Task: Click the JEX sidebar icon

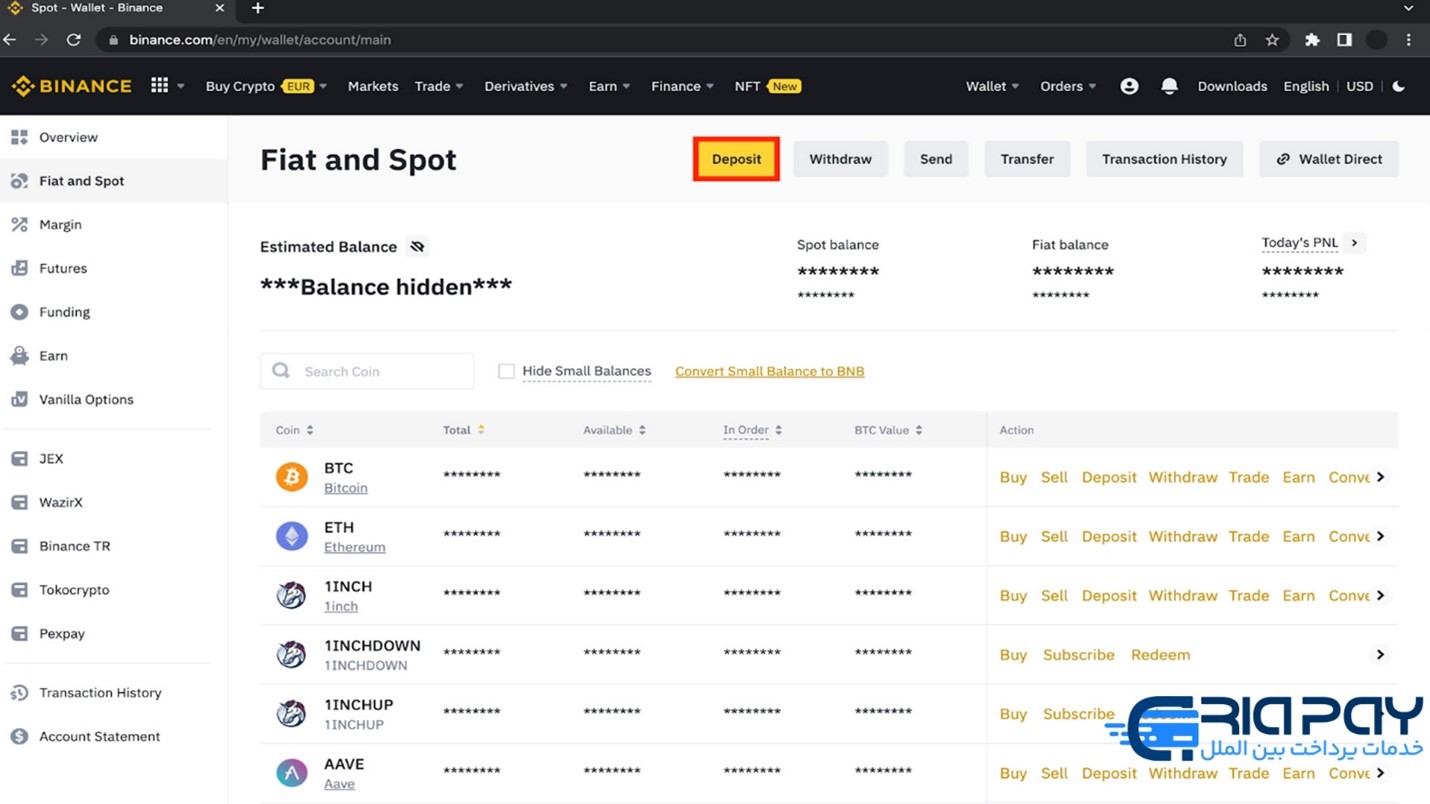Action: pyautogui.click(x=19, y=459)
